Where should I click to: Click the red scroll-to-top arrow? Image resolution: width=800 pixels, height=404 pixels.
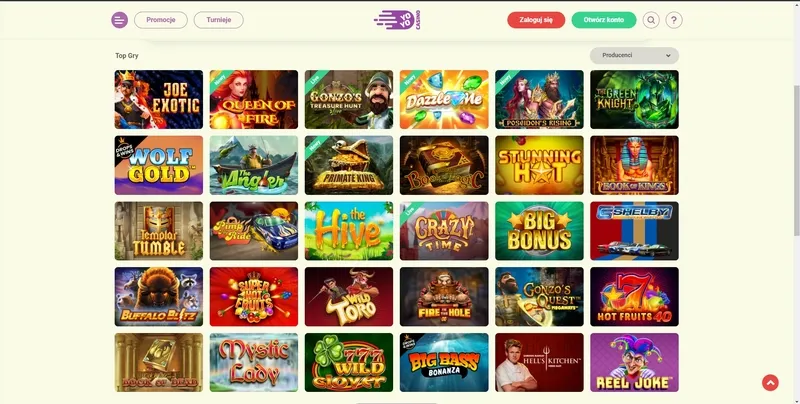click(770, 383)
